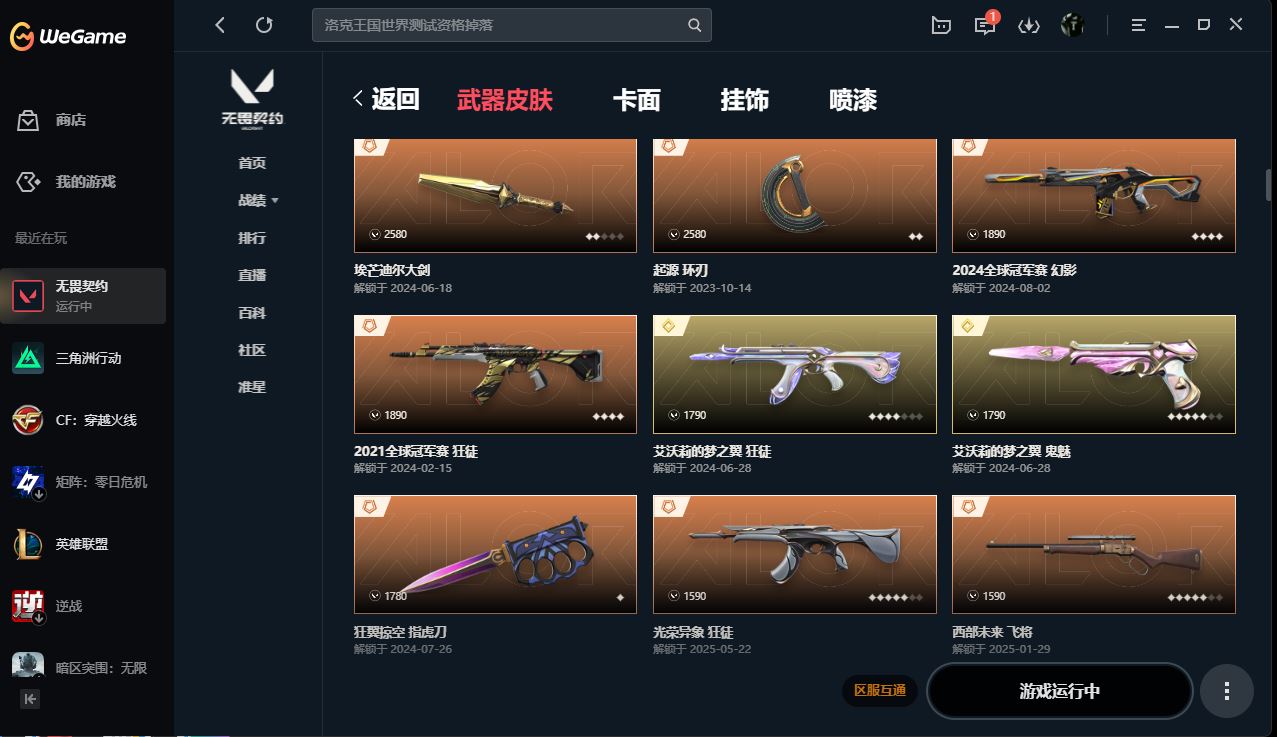Open the TV-shaped assistant icon
Image resolution: width=1277 pixels, height=737 pixels.
[x=941, y=26]
